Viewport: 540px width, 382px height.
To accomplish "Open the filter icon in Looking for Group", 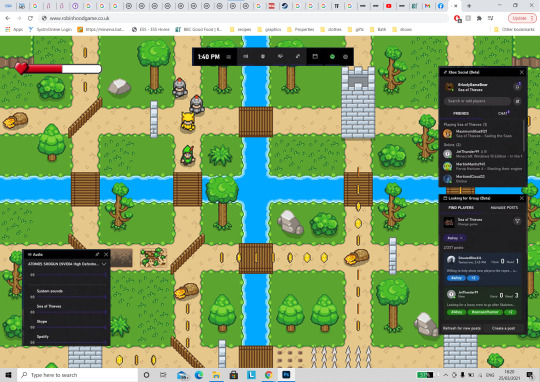I will tap(517, 221).
